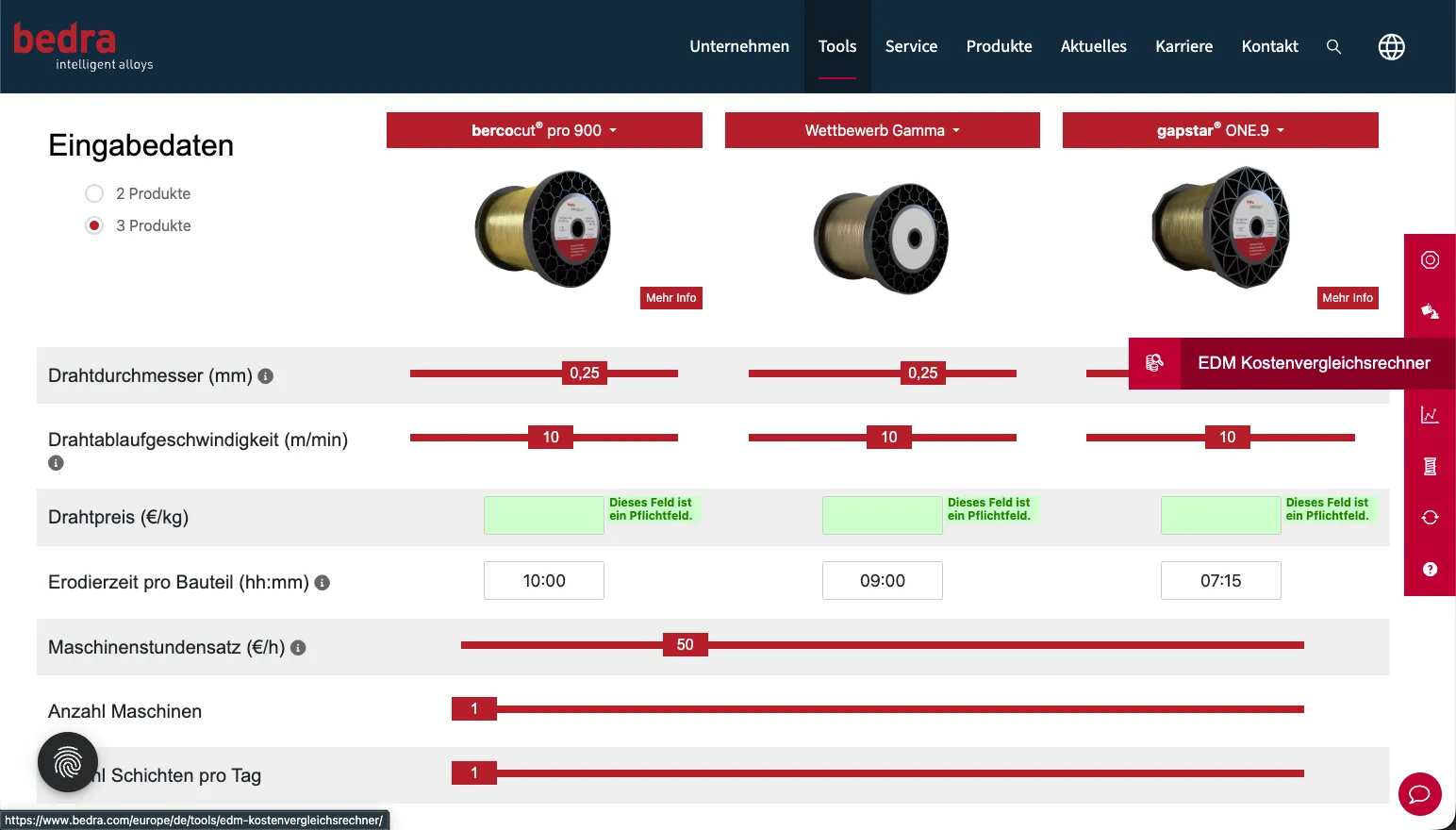Click the spool stack icon in red sidebar
This screenshot has height=830, width=1456.
(1430, 466)
